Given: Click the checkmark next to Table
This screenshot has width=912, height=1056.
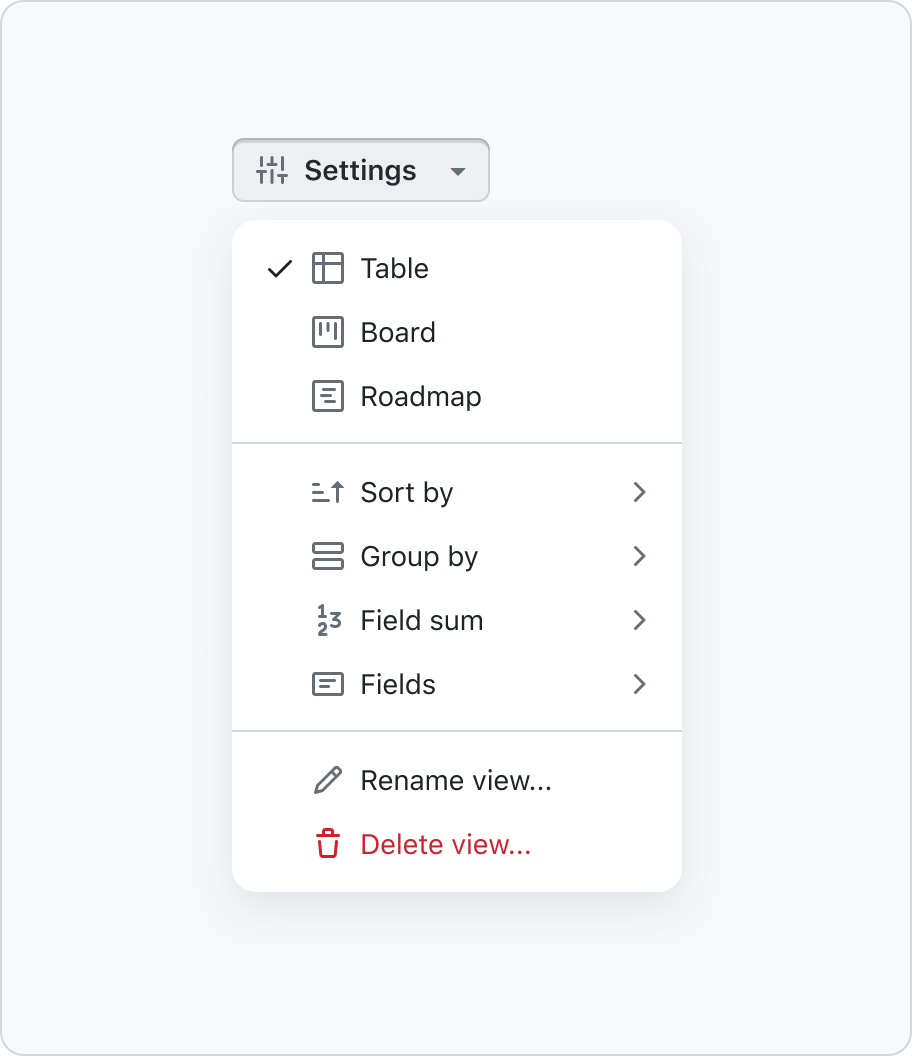Looking at the screenshot, I should (280, 269).
